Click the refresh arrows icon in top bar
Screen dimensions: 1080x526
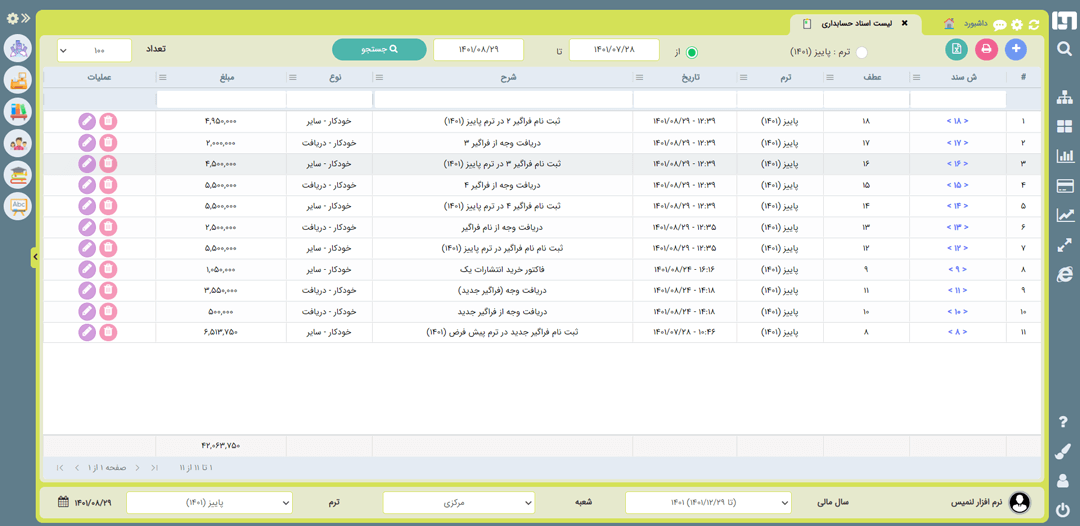1033,25
